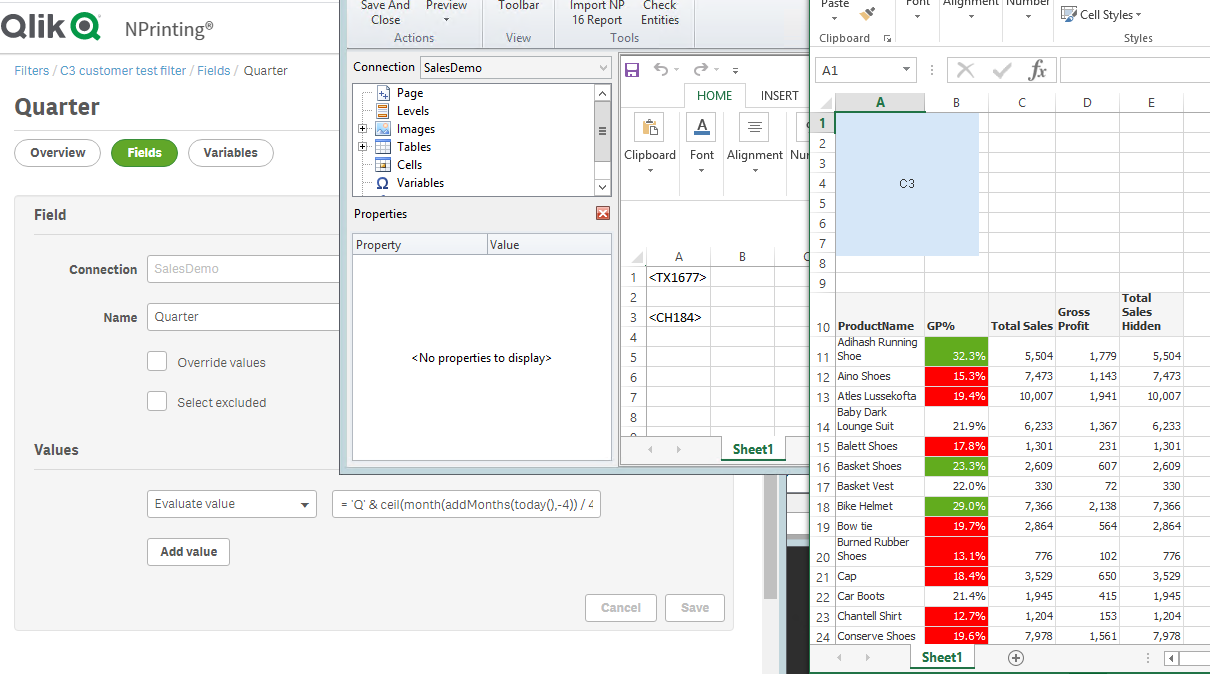Click the save icon in template editor

[x=631, y=70]
